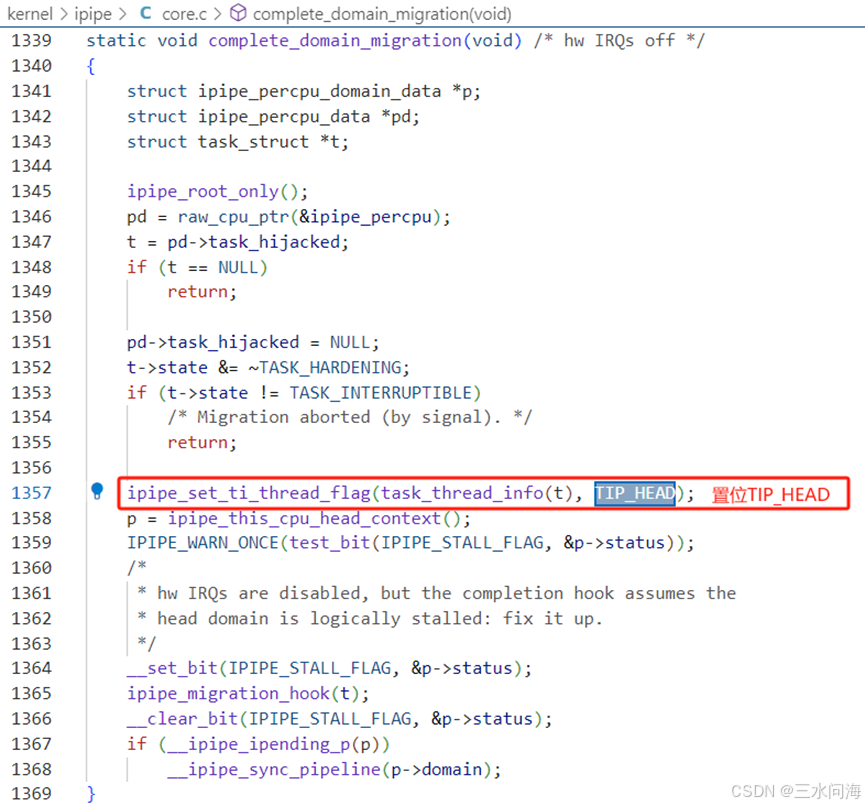Open the kernel breadcrumb segment

click(30, 13)
